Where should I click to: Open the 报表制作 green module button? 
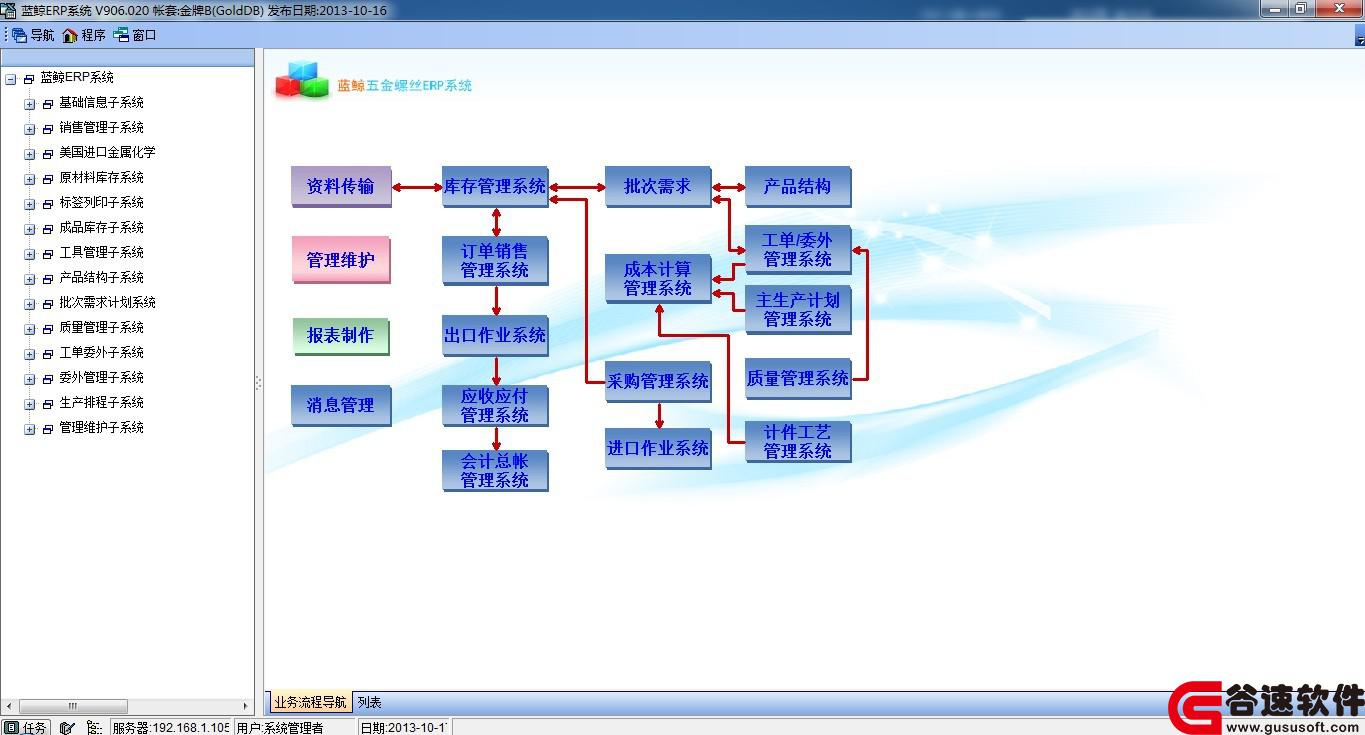pos(340,336)
